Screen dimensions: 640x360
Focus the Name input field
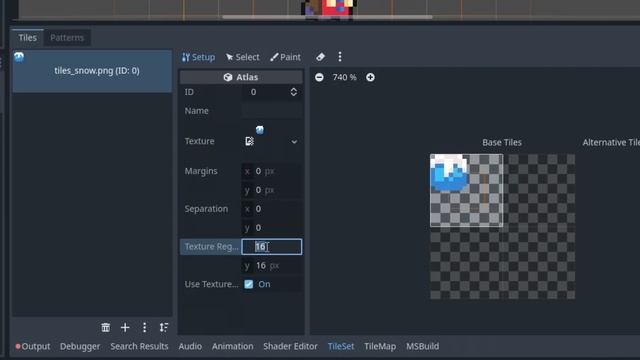coord(272,111)
